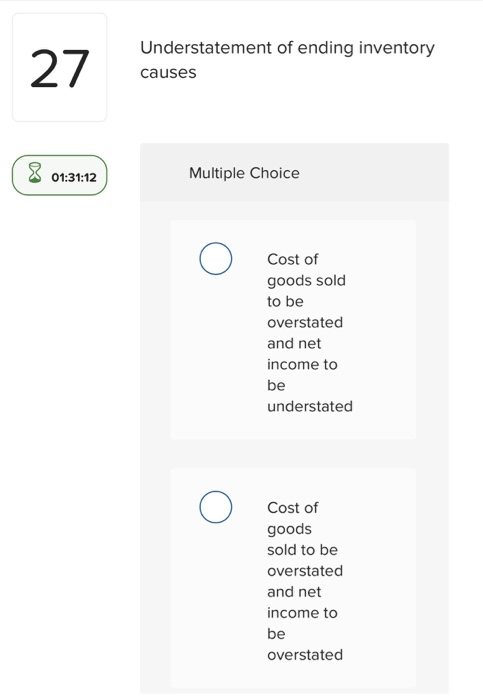This screenshot has height=700, width=483.
Task: Choose answer text ending with 'be overstated'
Action: click(x=305, y=581)
